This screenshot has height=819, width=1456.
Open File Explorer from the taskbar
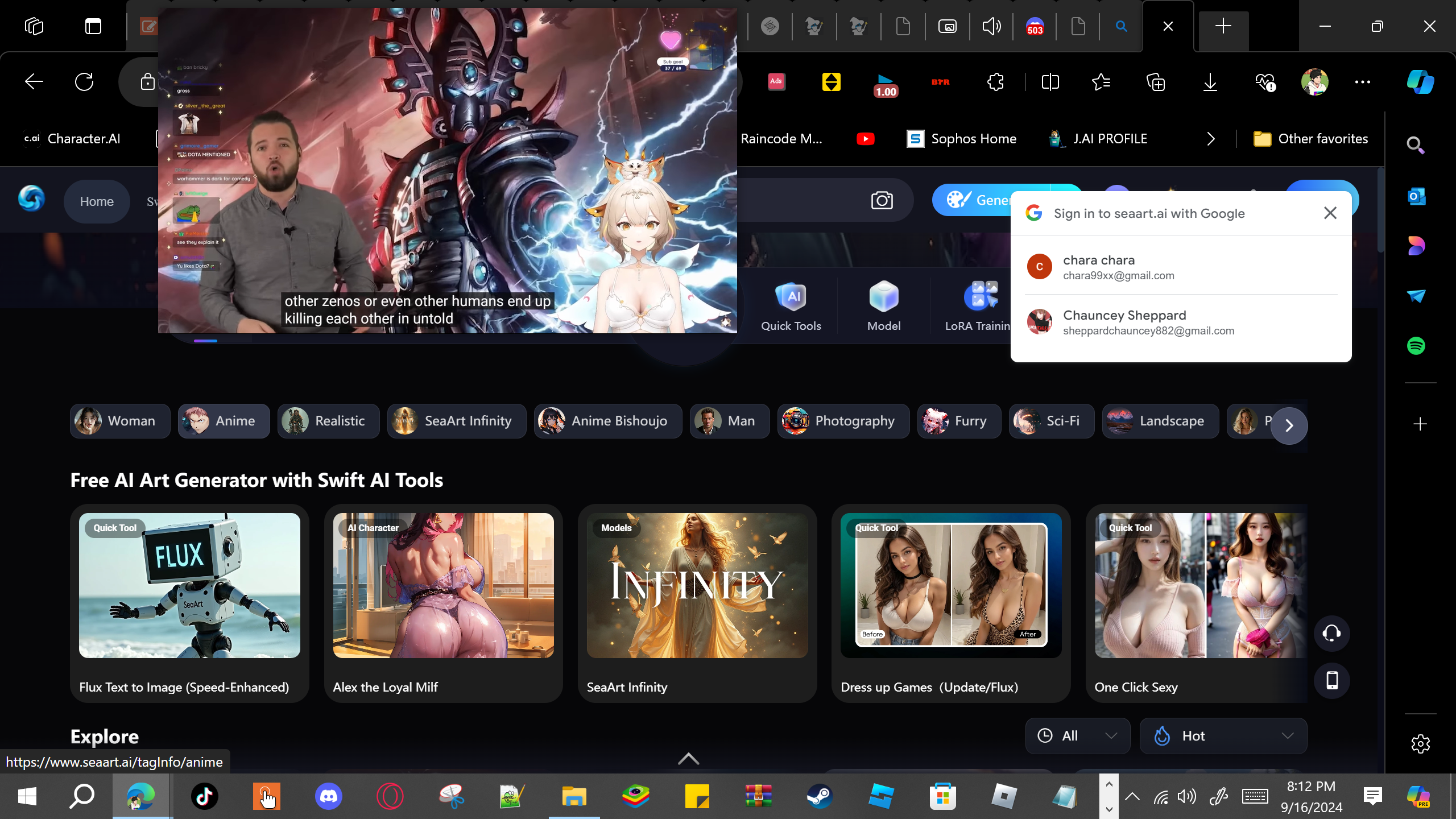[574, 796]
